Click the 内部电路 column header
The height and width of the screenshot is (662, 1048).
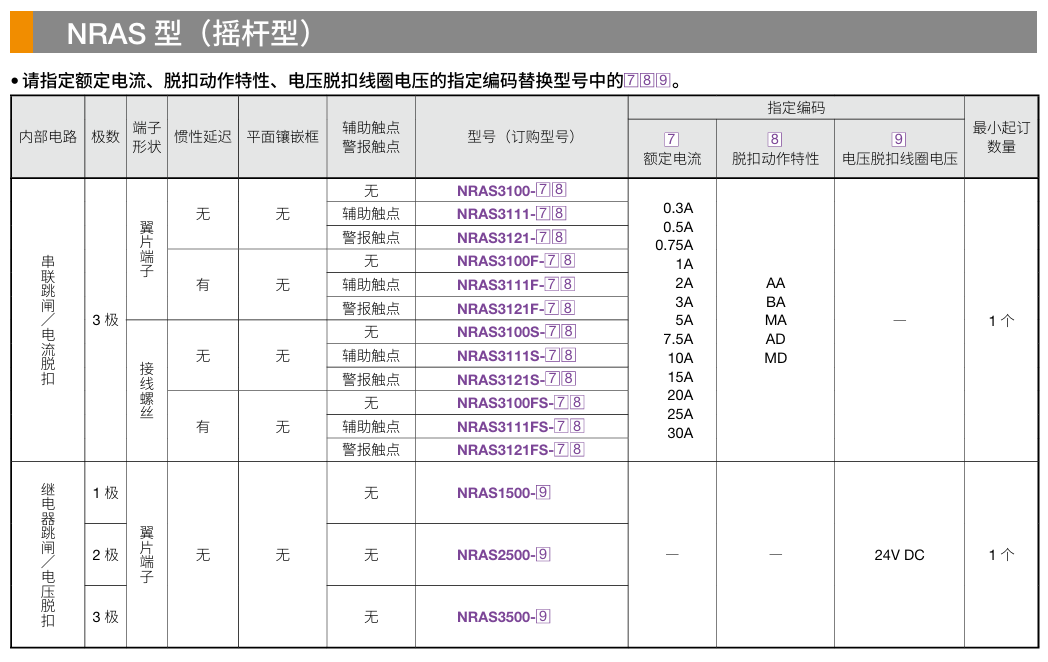pyautogui.click(x=48, y=137)
